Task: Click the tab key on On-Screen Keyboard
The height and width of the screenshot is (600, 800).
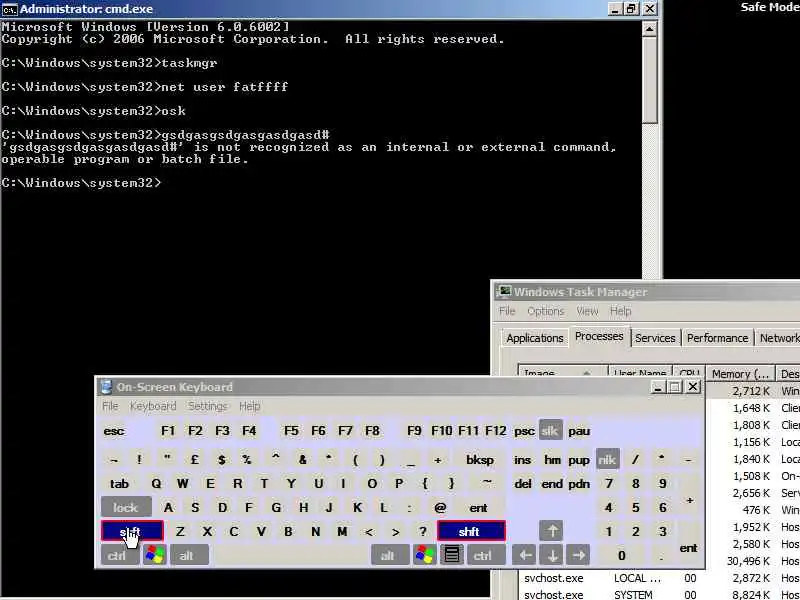Action: pos(119,483)
